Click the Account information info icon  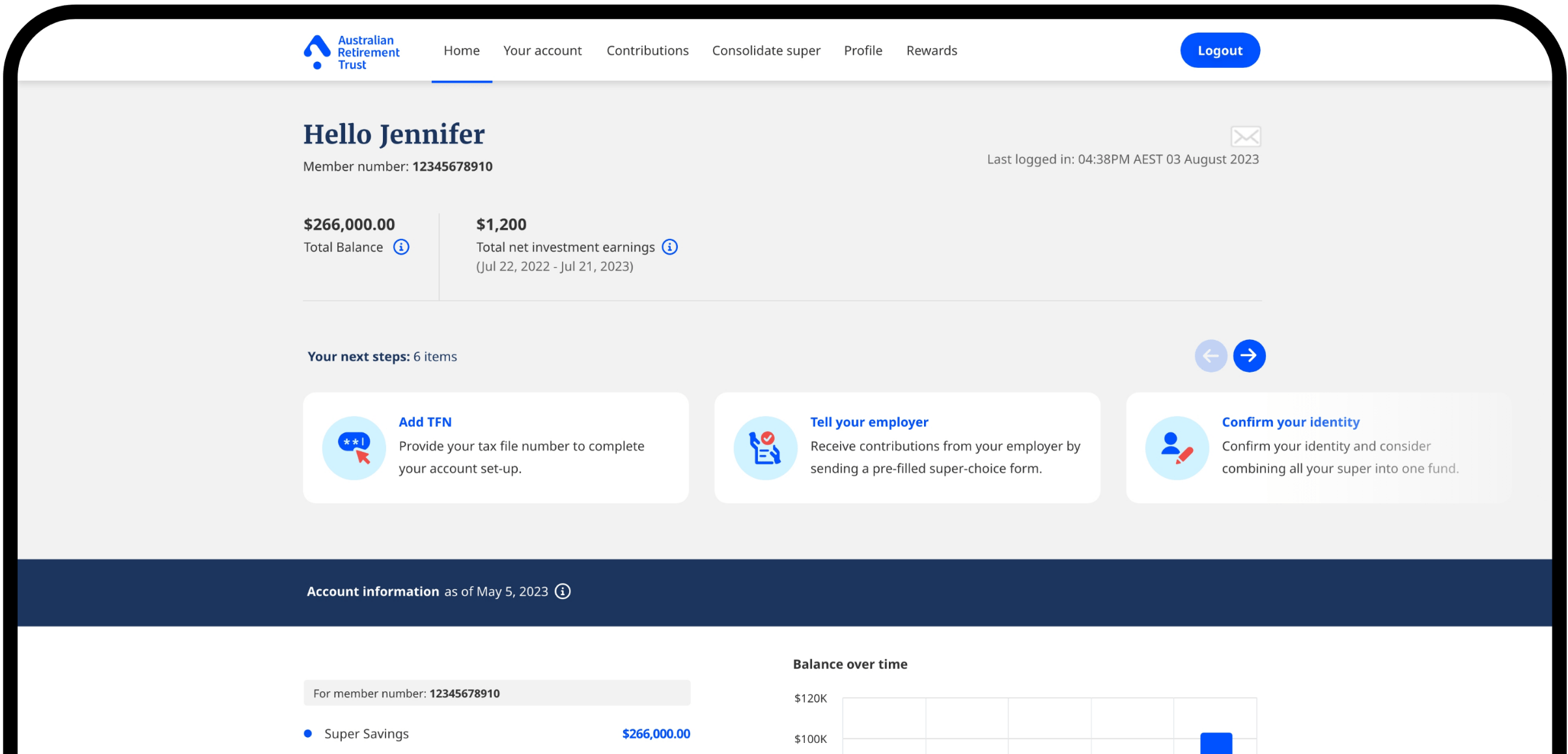click(x=562, y=591)
